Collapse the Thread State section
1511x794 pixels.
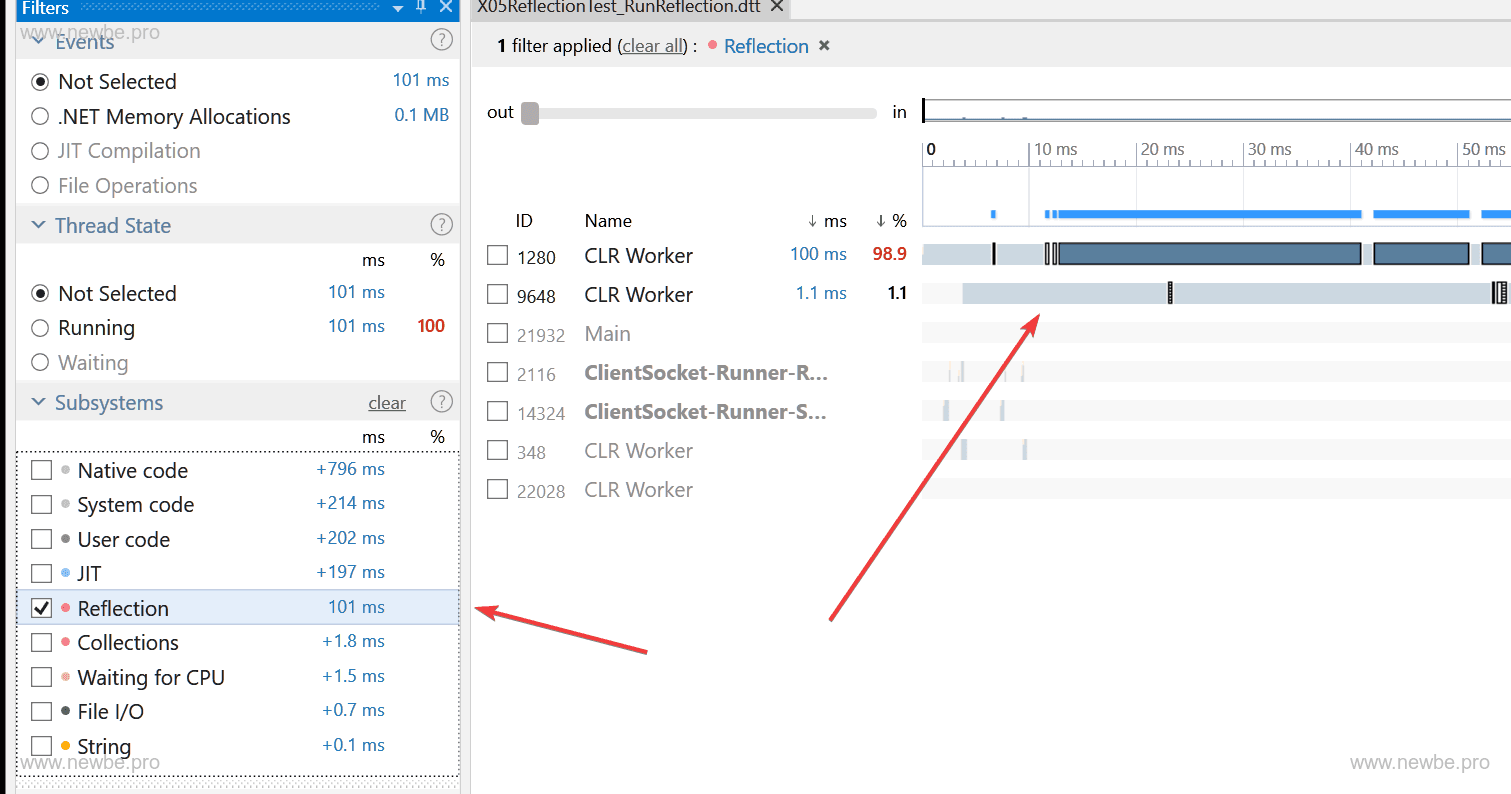pos(39,226)
